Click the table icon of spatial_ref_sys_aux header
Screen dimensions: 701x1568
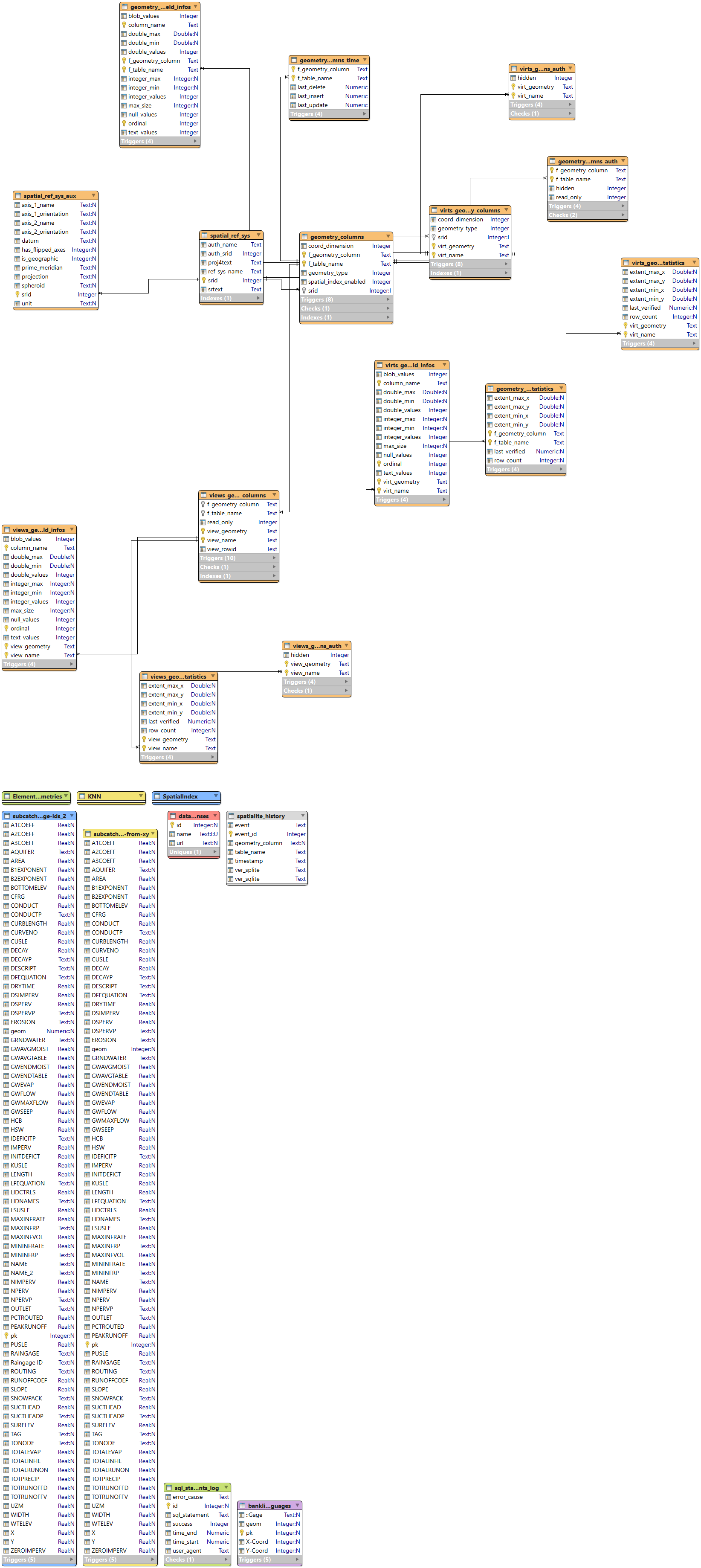17,196
